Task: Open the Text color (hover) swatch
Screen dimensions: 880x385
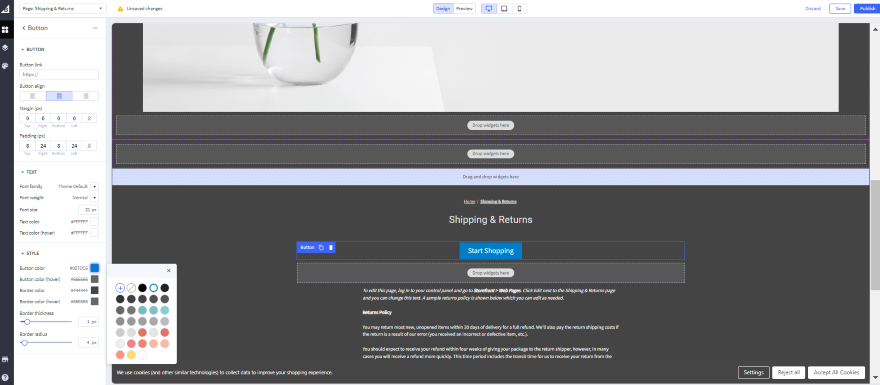Action: point(94,232)
